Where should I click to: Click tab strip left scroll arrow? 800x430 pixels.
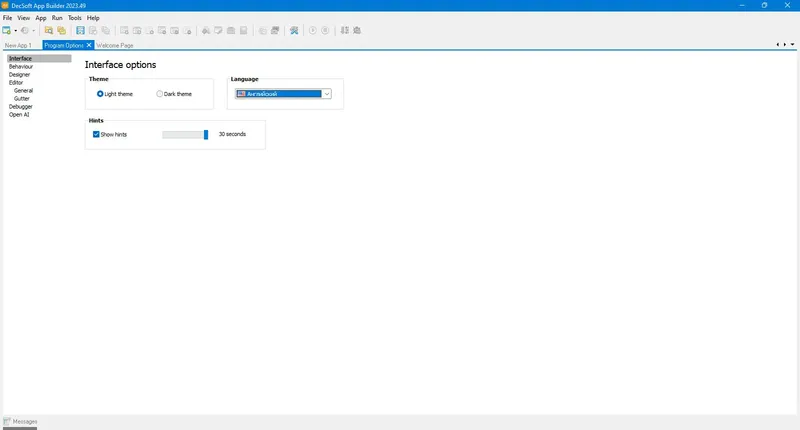(778, 45)
